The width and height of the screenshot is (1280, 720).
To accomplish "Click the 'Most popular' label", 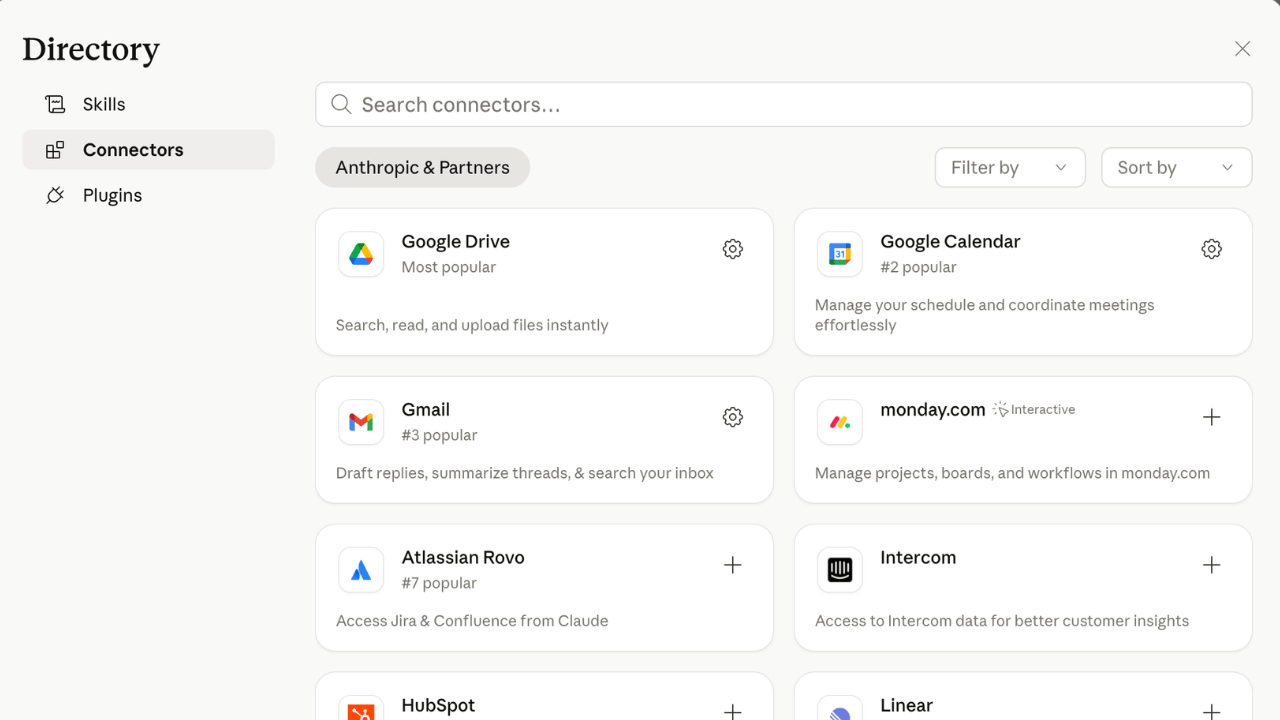I will coord(449,267).
